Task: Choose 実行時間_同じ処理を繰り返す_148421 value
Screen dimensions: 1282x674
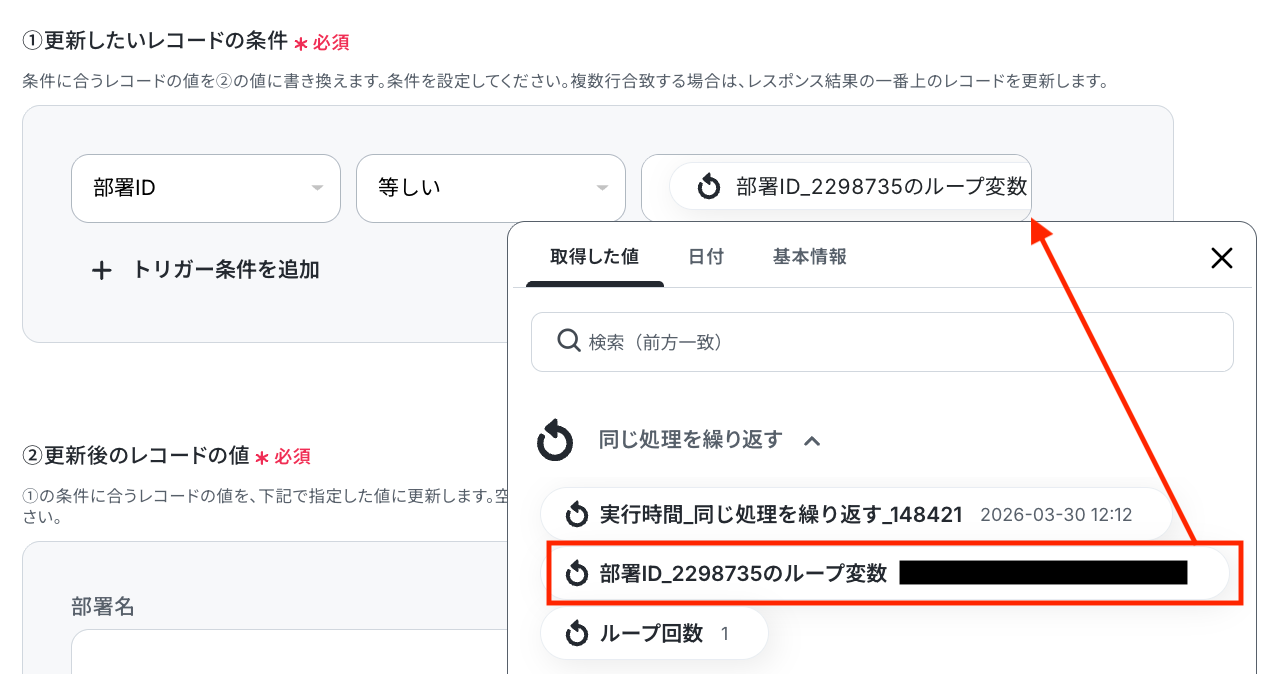Action: (x=780, y=515)
